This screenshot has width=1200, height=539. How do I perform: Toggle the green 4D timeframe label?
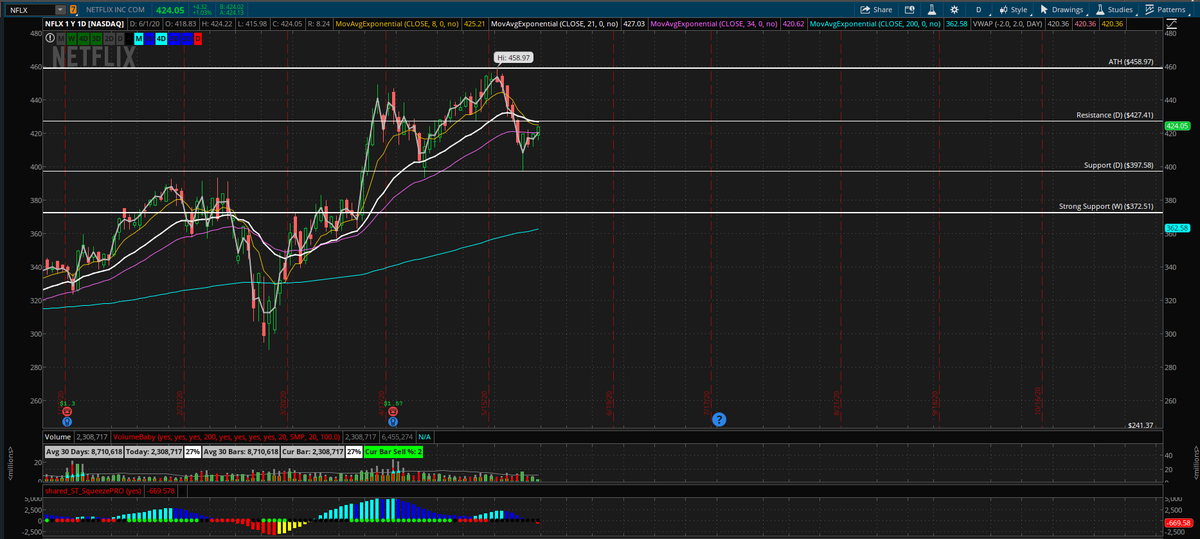83,38
